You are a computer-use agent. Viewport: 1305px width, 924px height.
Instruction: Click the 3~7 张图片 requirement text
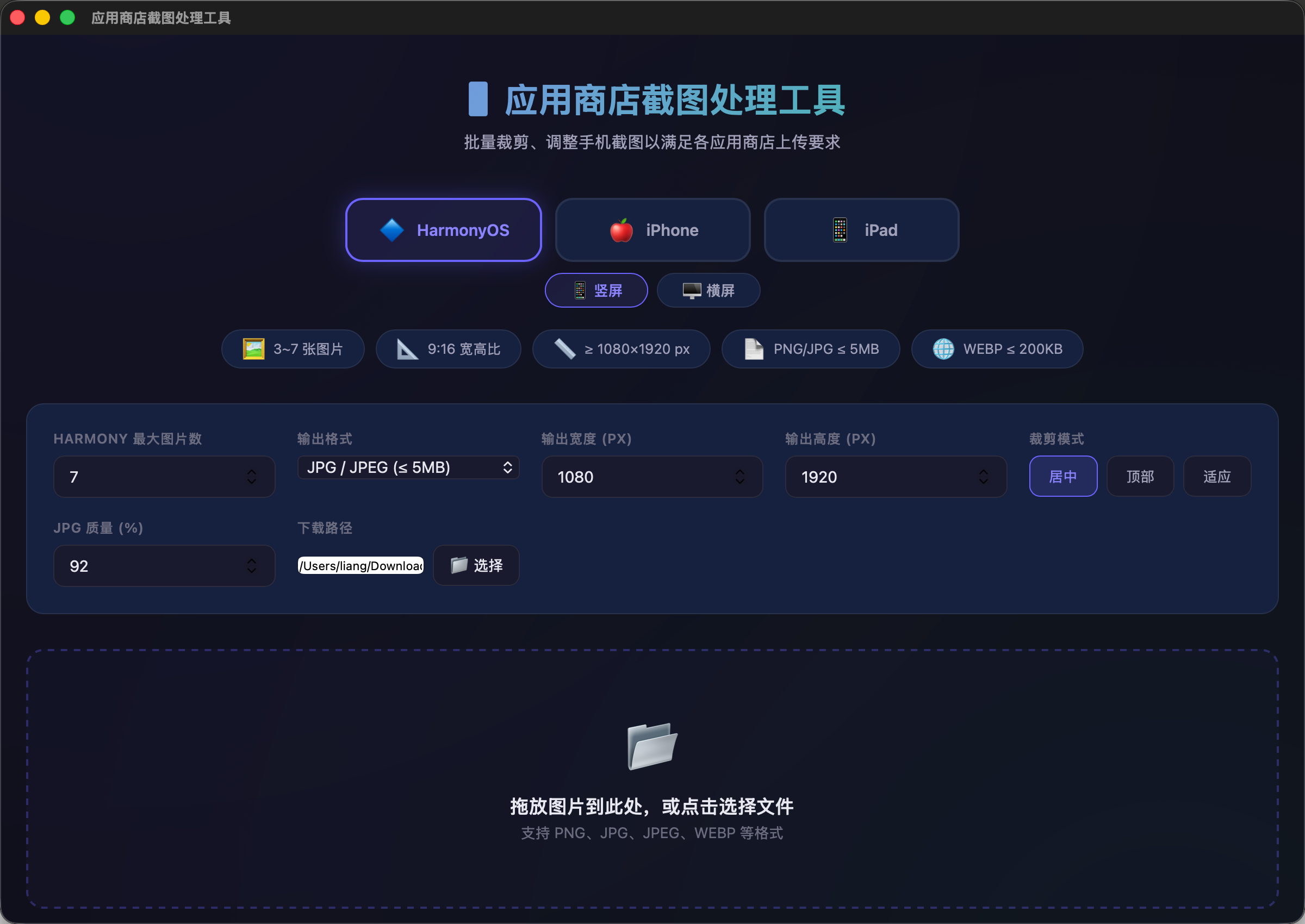click(x=308, y=349)
